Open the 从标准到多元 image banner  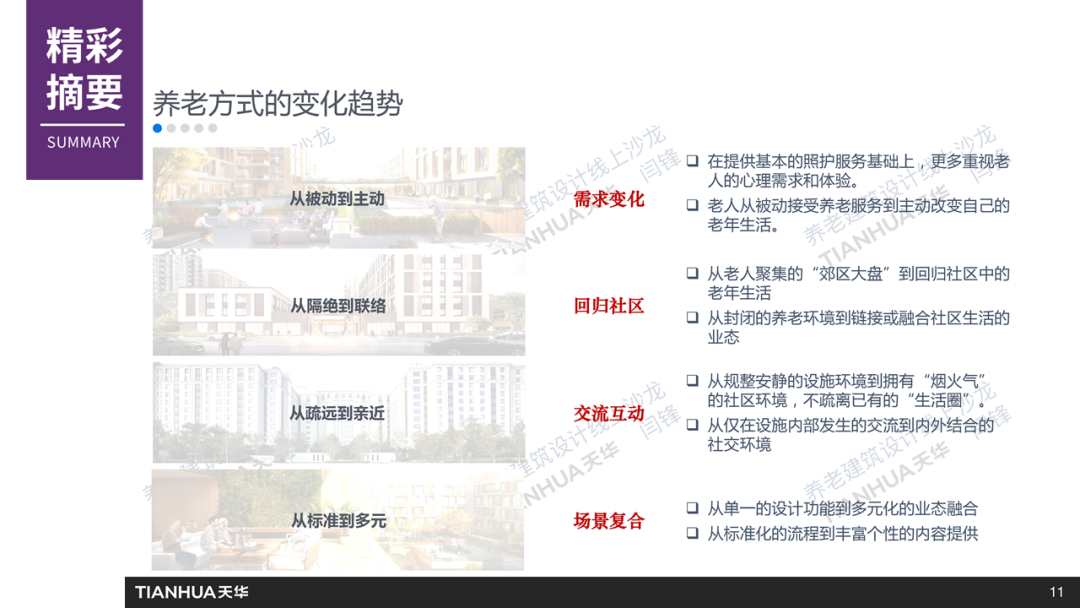click(x=338, y=520)
